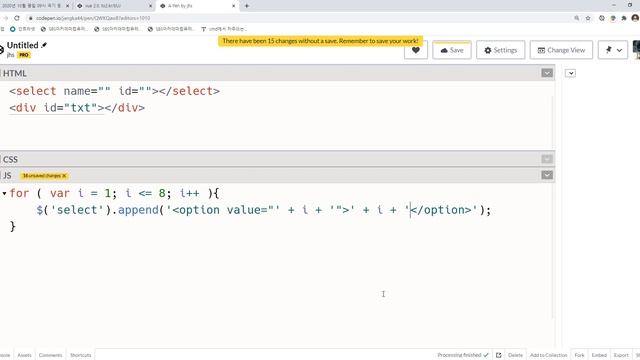
Task: Open pen in new window icon
Action: 498,355
